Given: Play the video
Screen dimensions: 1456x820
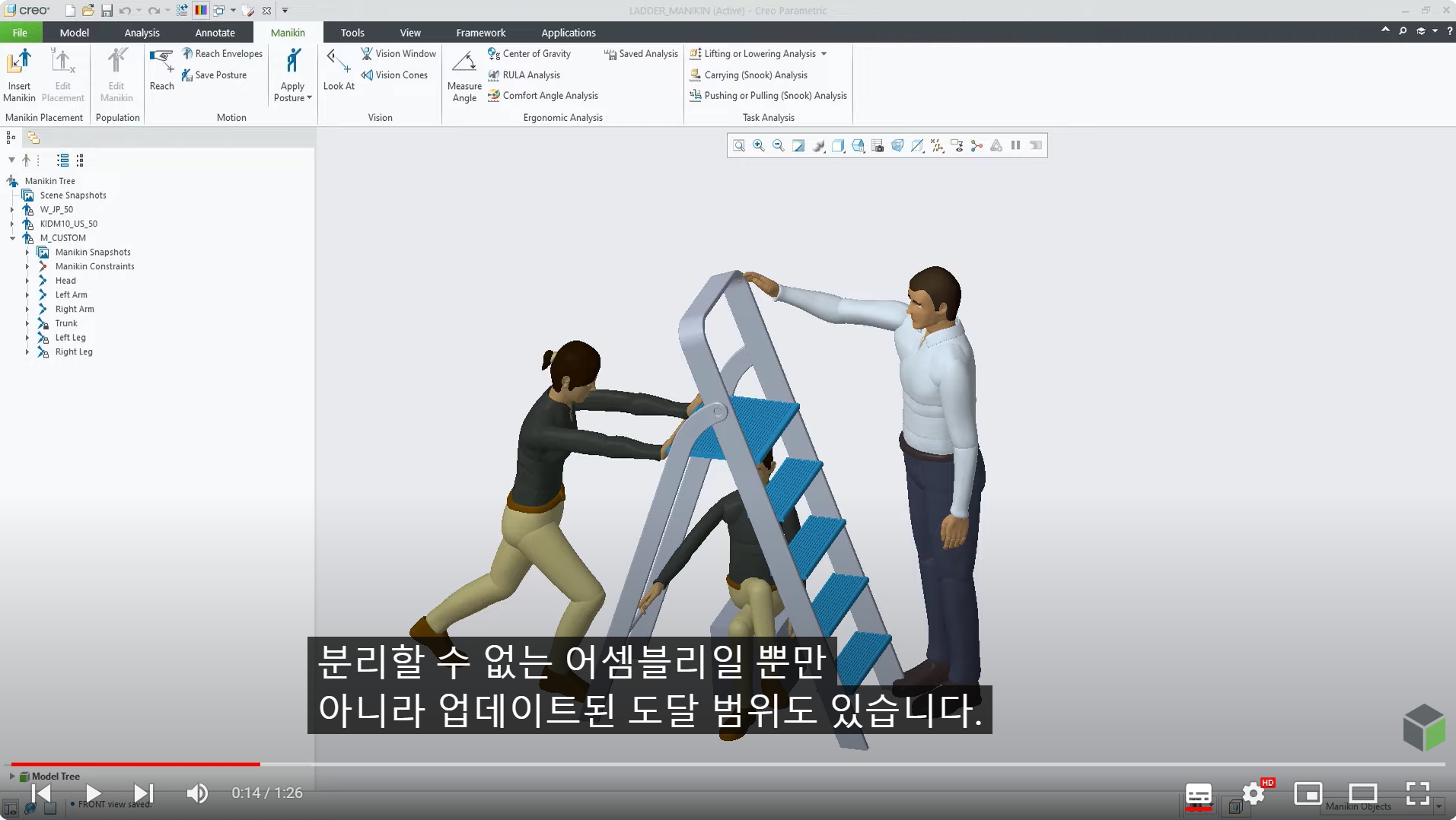Looking at the screenshot, I should (x=93, y=793).
